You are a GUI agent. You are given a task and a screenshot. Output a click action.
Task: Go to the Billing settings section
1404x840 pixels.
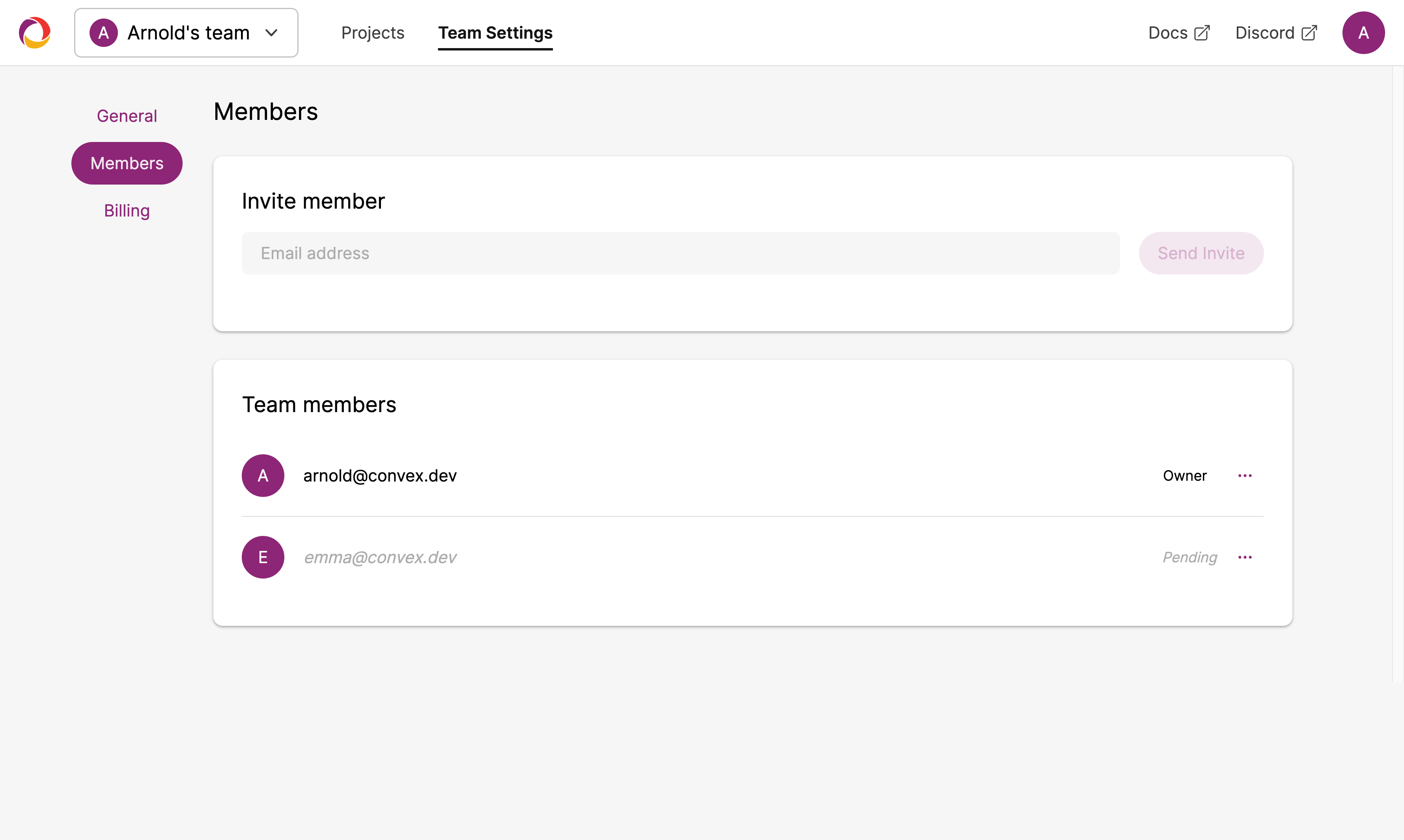127,211
